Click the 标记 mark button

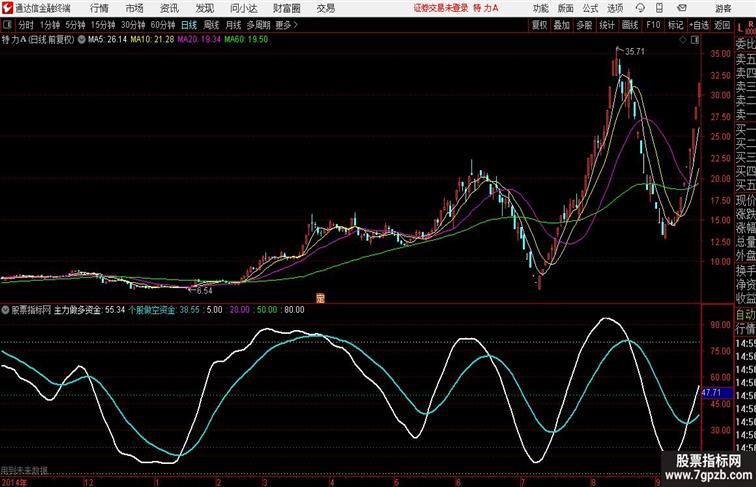pos(675,25)
